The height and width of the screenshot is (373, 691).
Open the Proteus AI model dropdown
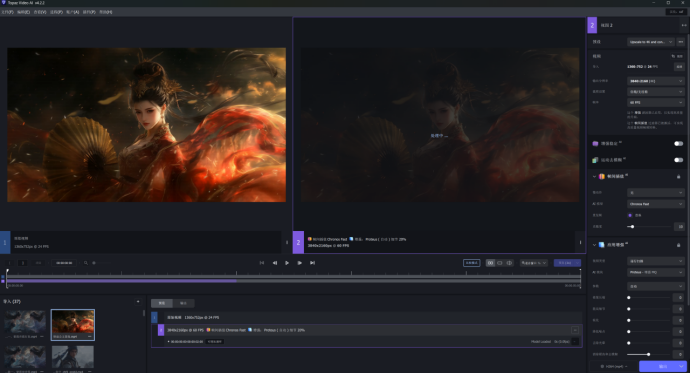coord(656,272)
